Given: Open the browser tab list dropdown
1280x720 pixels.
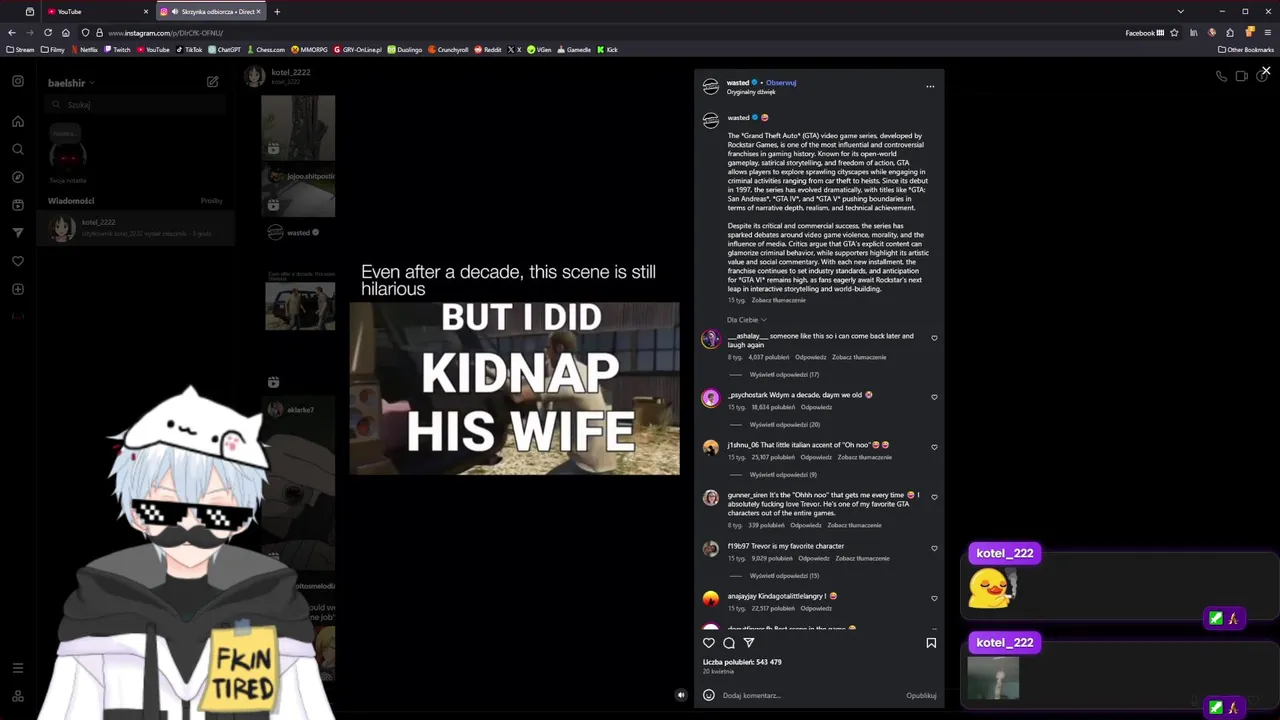Looking at the screenshot, I should point(1180,11).
